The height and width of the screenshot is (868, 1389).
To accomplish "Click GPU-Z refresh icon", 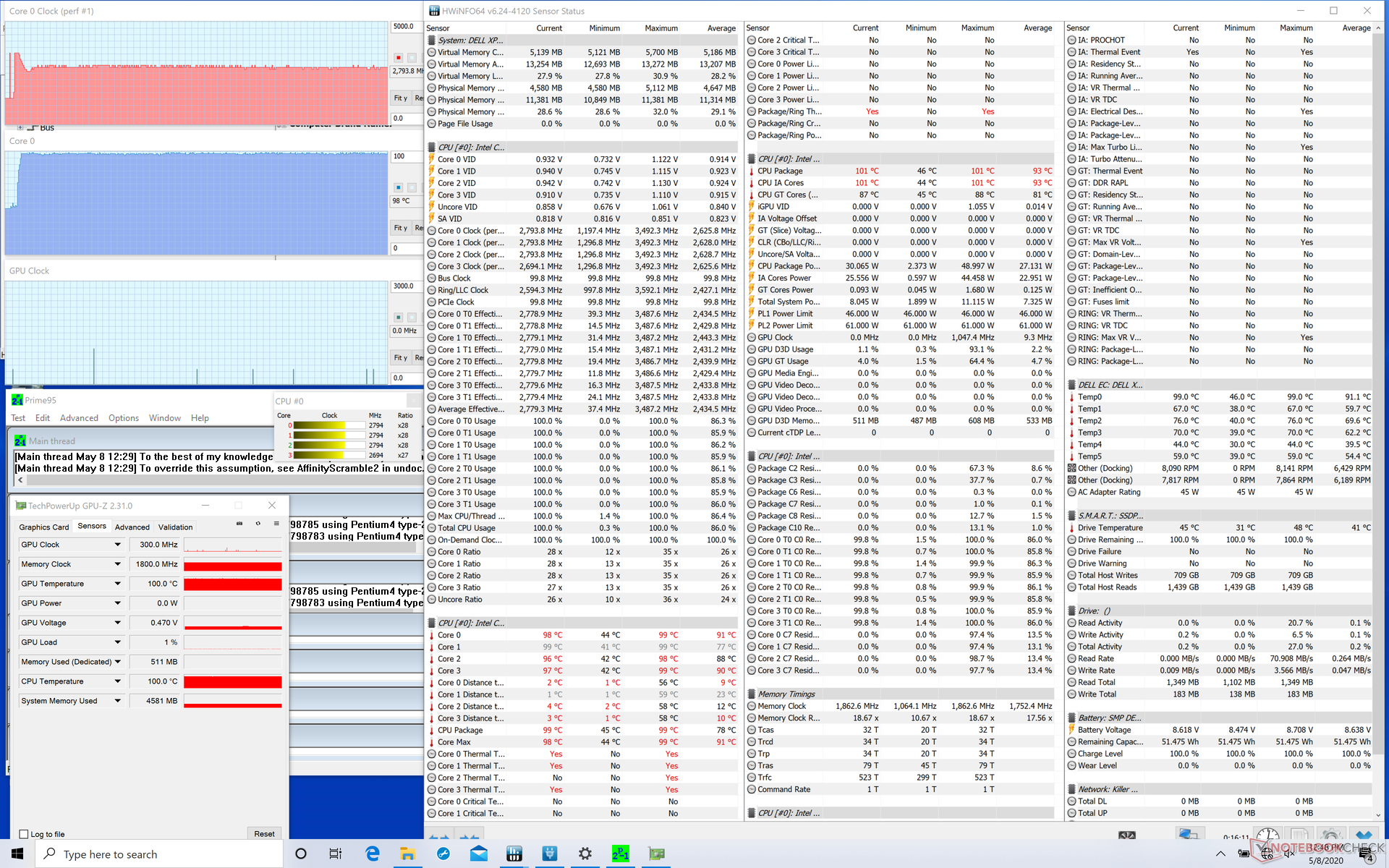I will pyautogui.click(x=258, y=524).
